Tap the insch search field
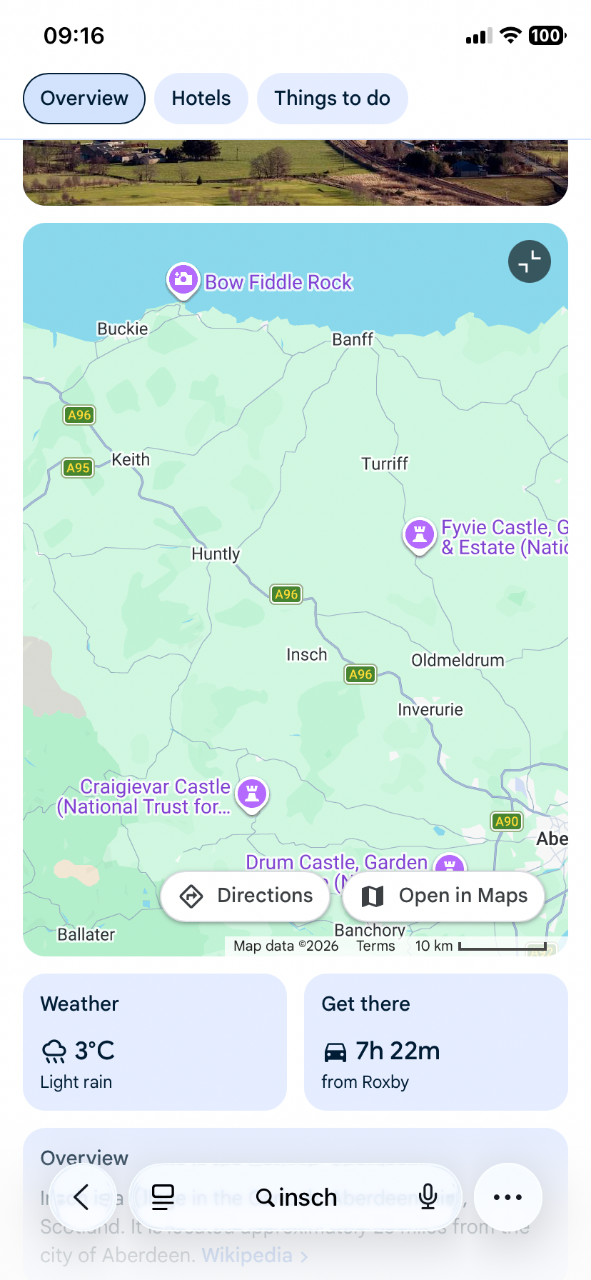Screen dimensions: 591x1280 point(296,1197)
